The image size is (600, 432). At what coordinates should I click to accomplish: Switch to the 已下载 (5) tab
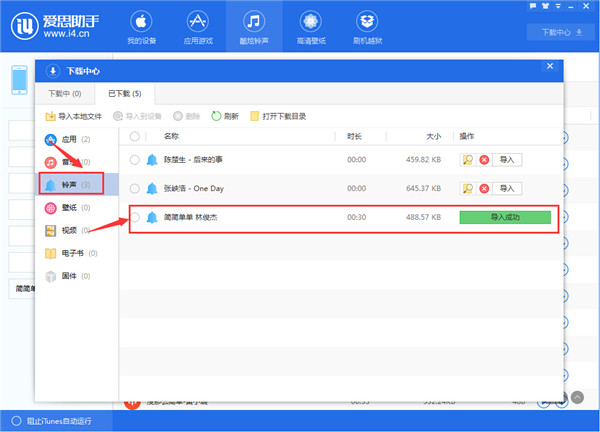point(125,94)
